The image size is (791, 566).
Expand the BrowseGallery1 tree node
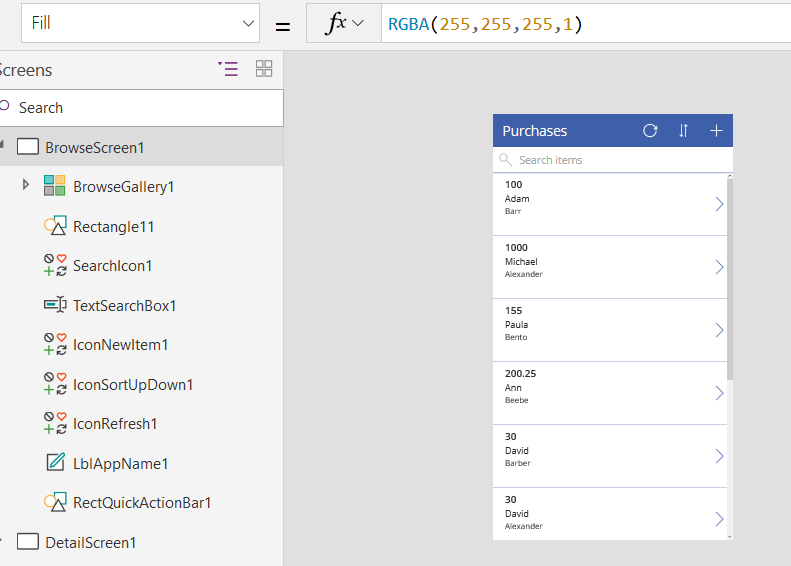click(x=26, y=186)
